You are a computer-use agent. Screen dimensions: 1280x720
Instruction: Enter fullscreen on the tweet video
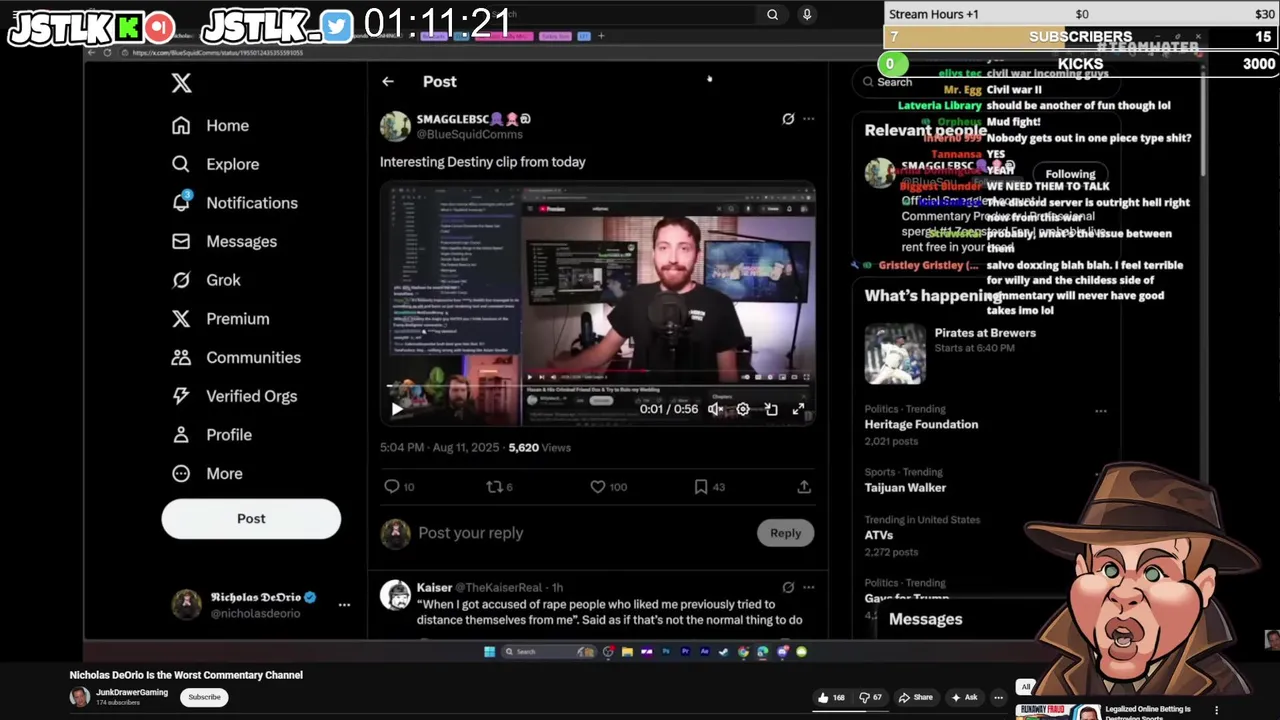[799, 409]
